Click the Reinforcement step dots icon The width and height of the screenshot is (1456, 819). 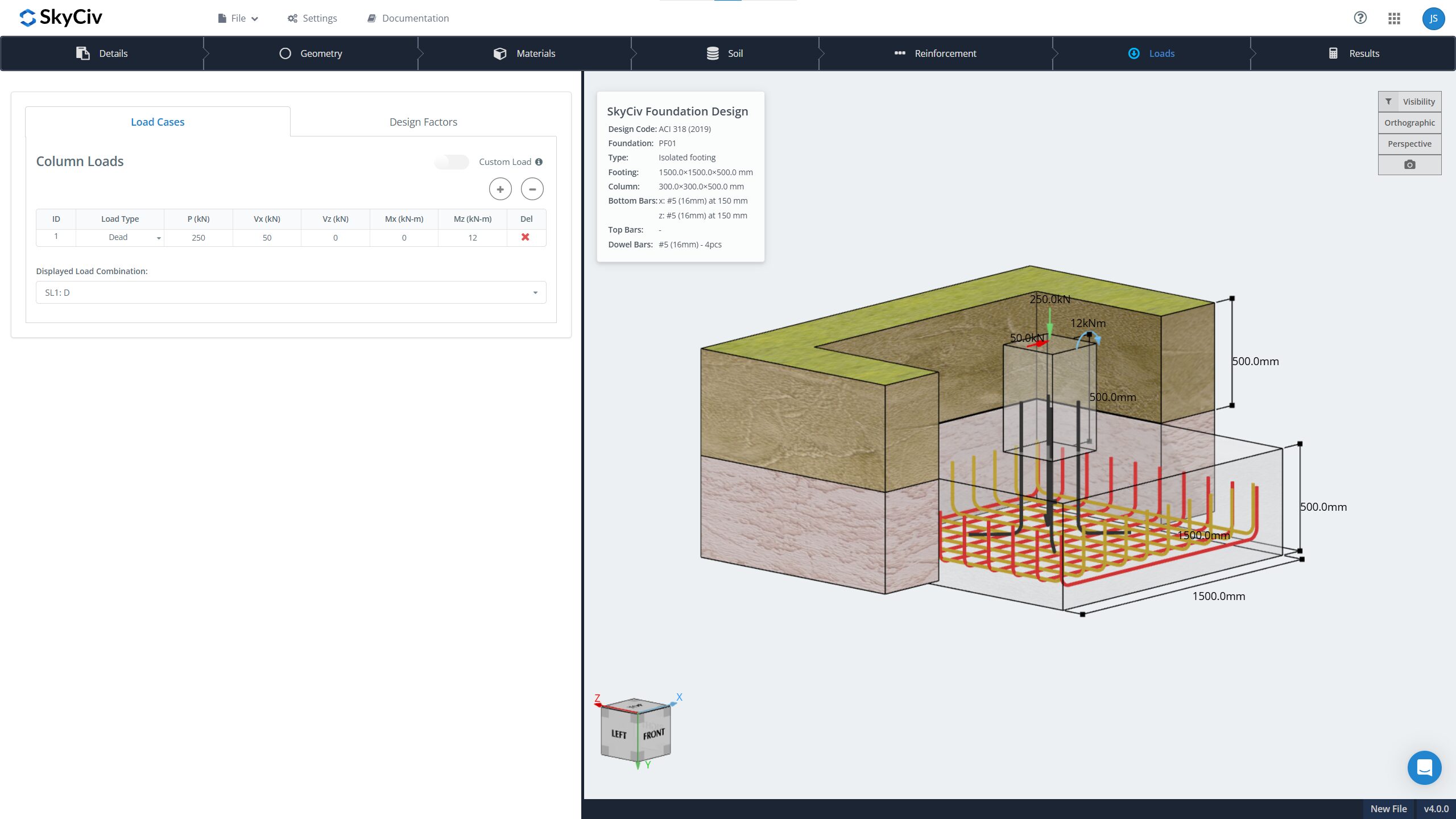(x=900, y=53)
